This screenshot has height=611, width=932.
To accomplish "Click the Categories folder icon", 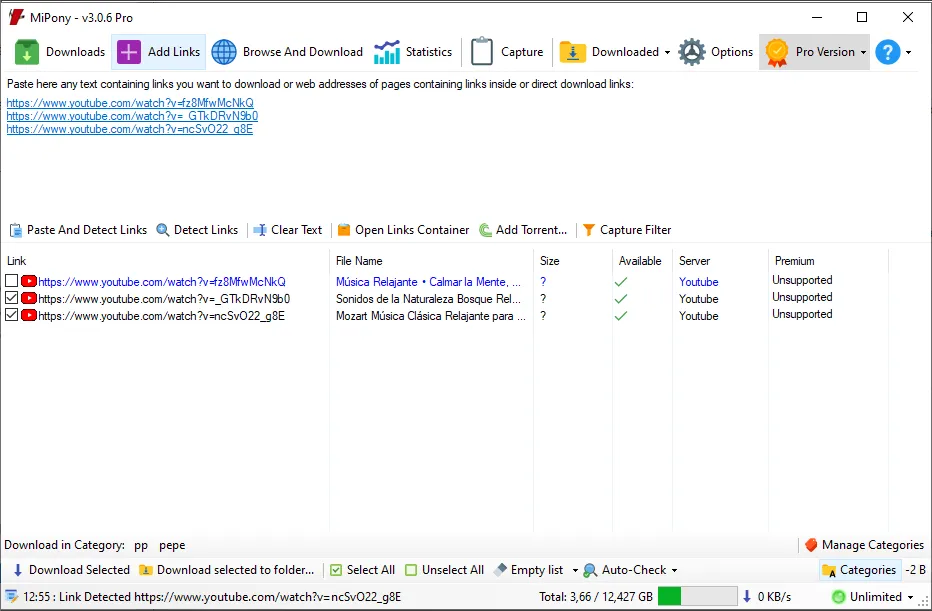I will [829, 571].
